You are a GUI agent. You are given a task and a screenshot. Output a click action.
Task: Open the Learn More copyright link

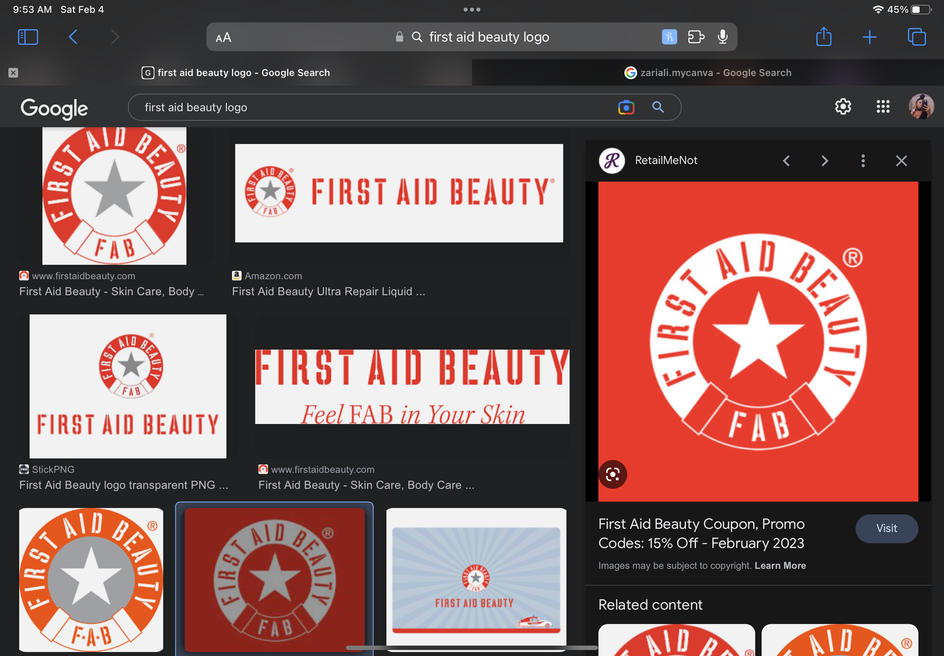(x=780, y=566)
